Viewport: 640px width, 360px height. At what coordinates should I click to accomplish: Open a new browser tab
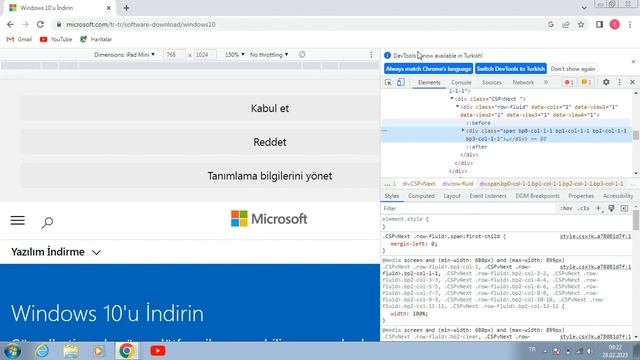click(127, 8)
